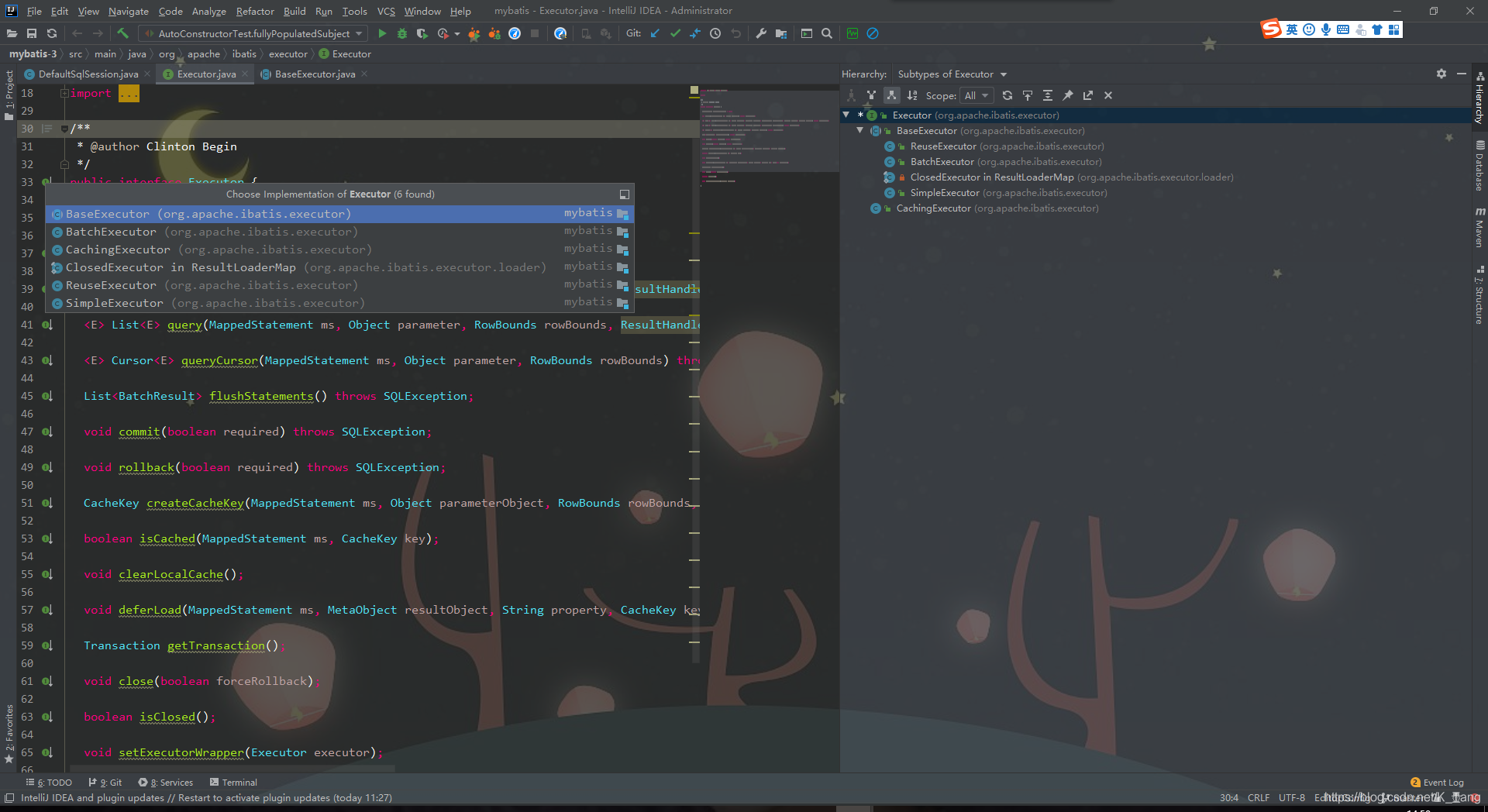Click Git rollback undo arrow
The width and height of the screenshot is (1488, 812).
tap(735, 33)
